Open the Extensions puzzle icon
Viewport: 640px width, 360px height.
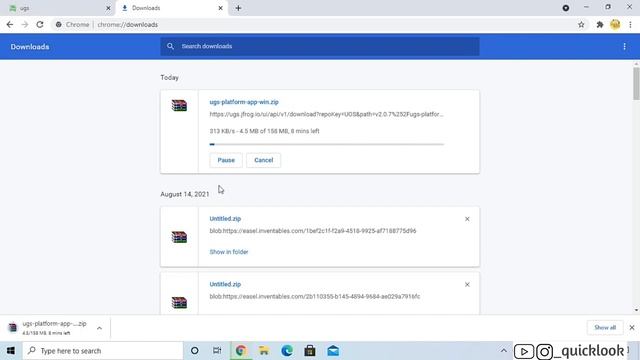(x=600, y=25)
